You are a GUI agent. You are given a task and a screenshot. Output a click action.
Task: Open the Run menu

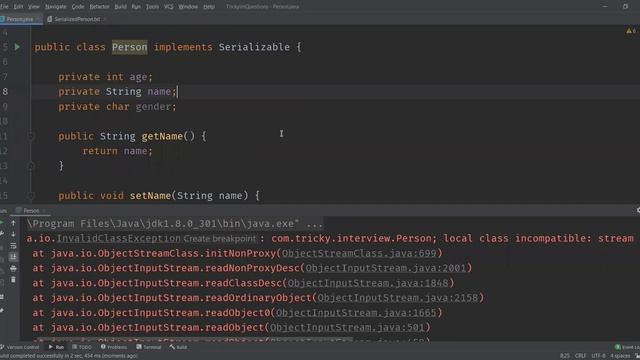tap(136, 7)
